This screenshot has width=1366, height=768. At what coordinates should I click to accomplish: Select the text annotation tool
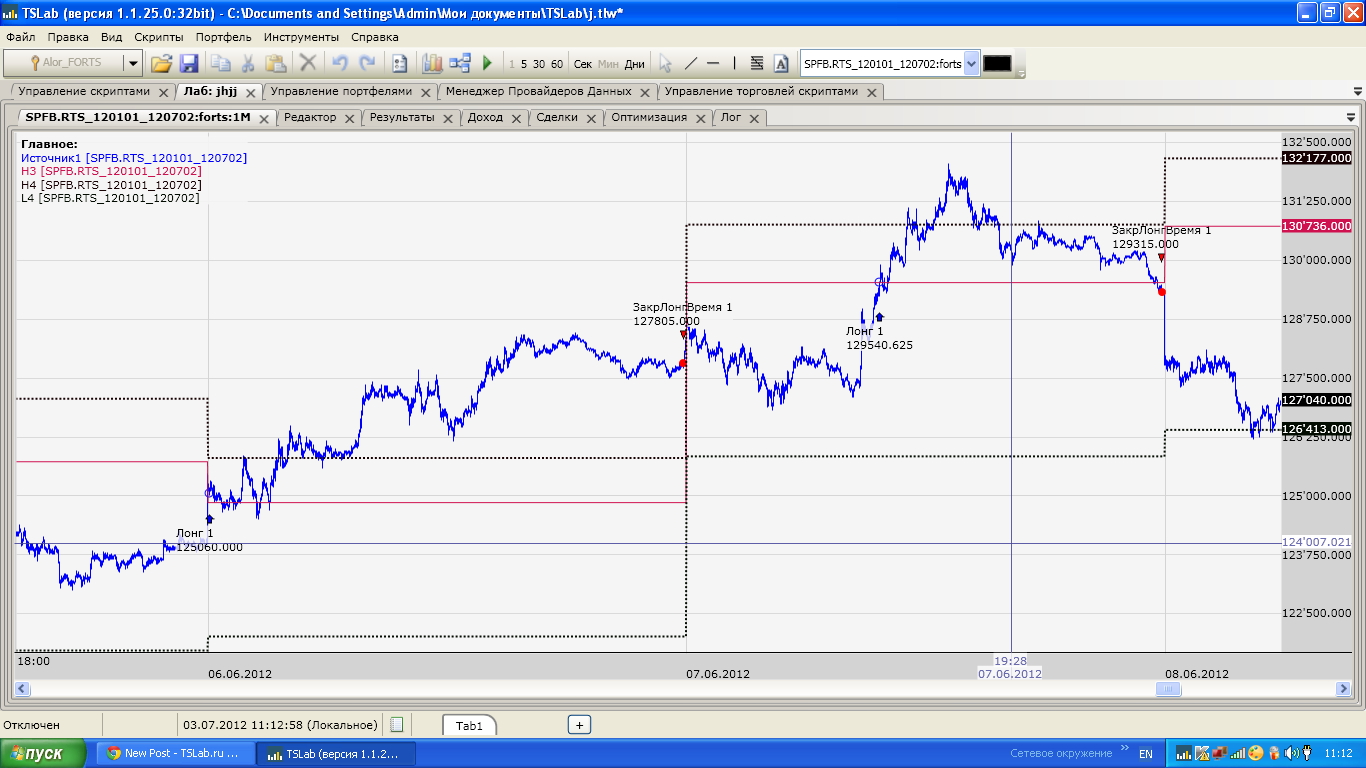click(781, 63)
